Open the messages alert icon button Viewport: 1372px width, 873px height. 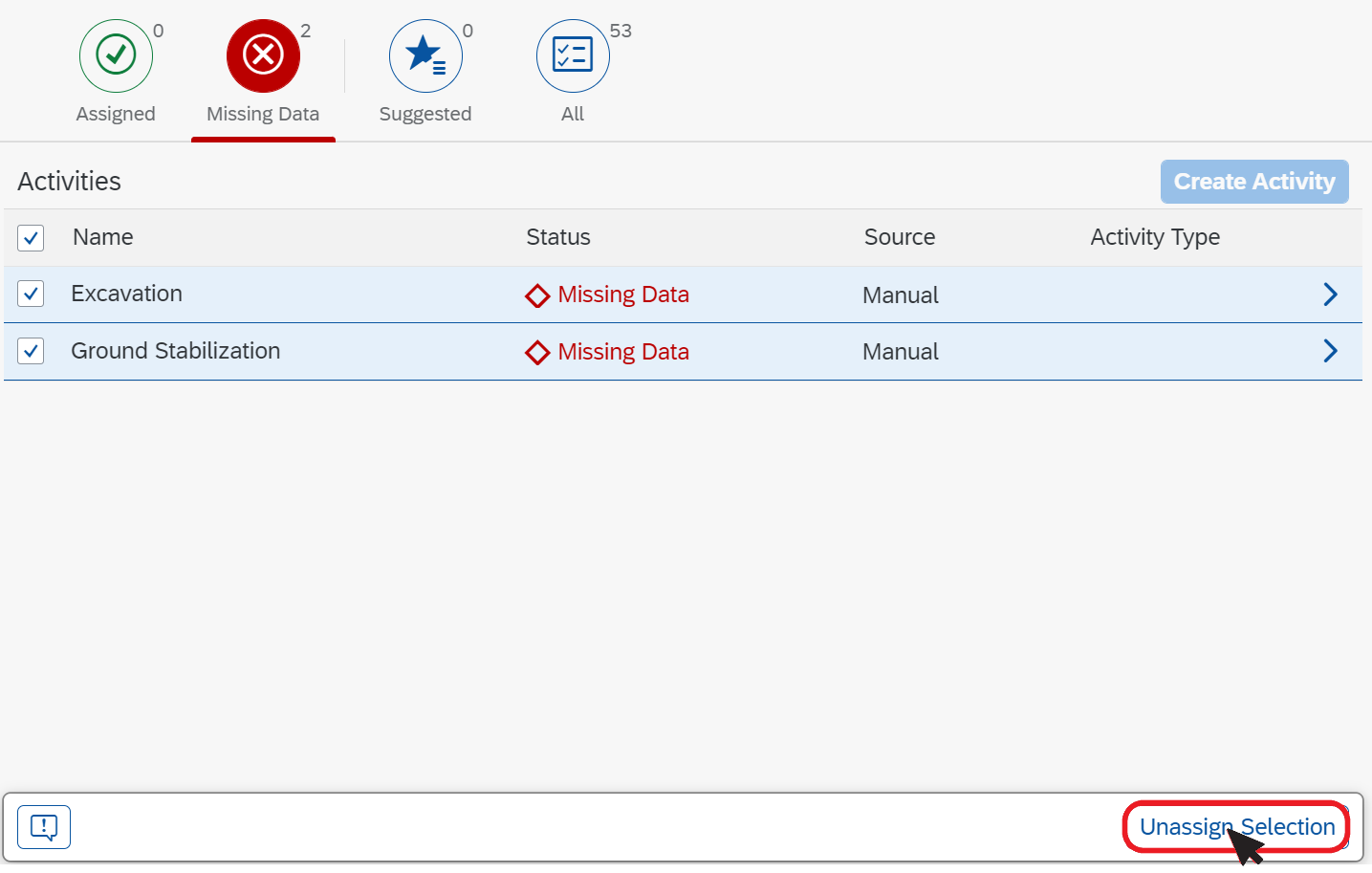pyautogui.click(x=44, y=827)
